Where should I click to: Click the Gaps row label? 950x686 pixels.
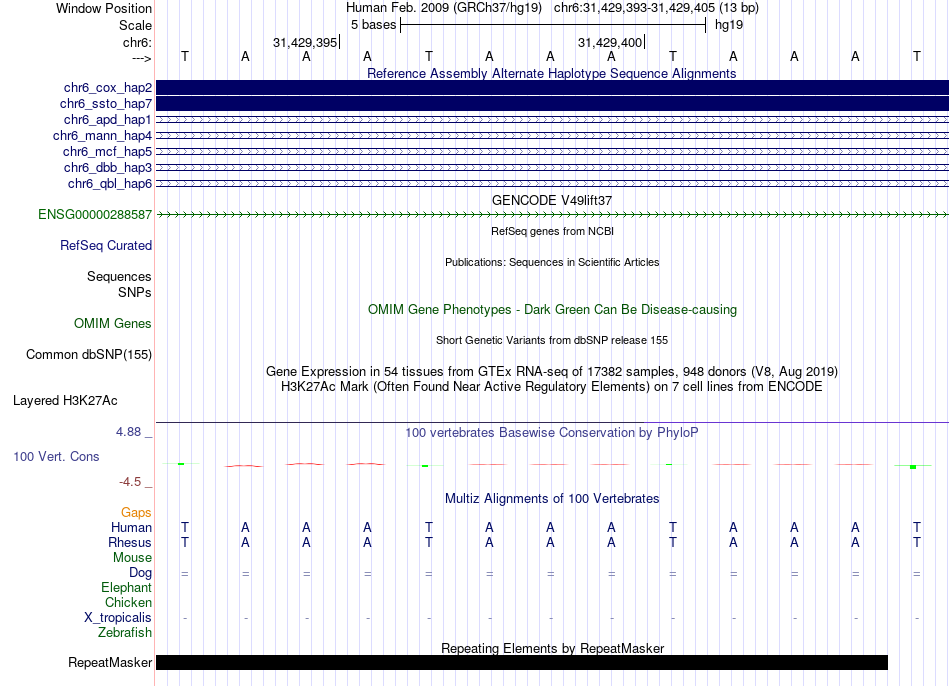coord(136,513)
